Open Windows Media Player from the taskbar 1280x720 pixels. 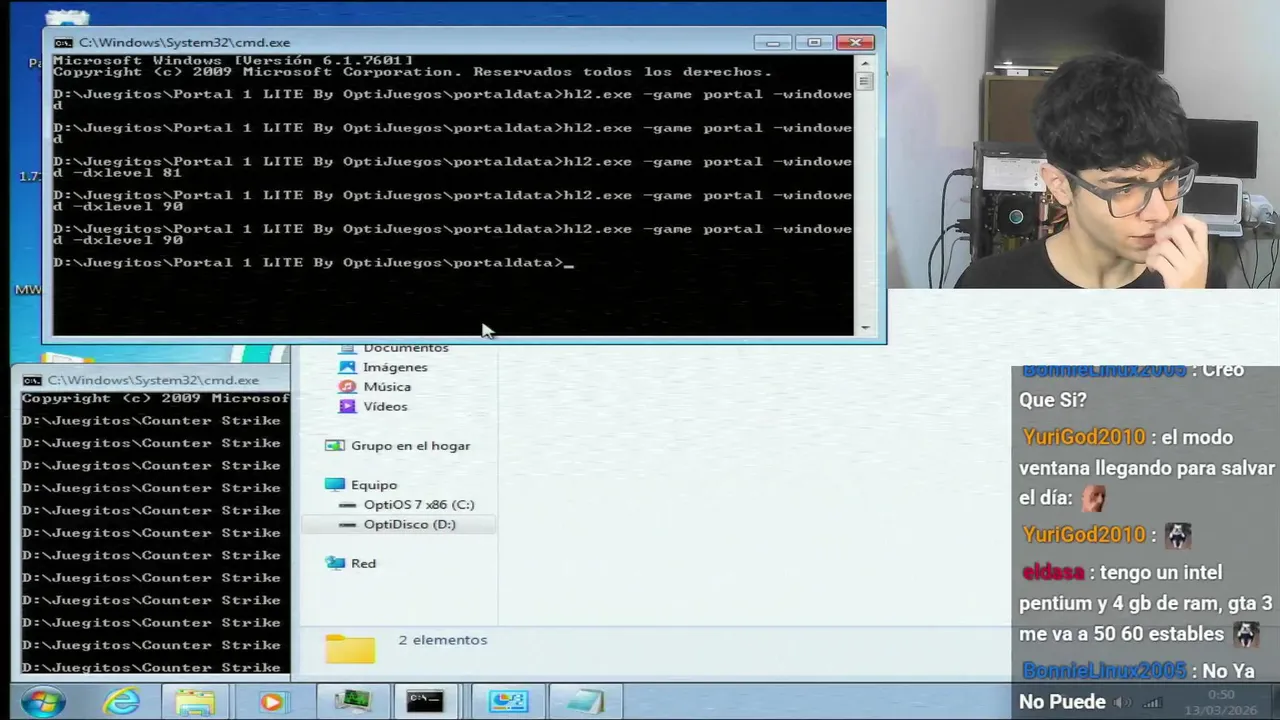click(x=271, y=702)
